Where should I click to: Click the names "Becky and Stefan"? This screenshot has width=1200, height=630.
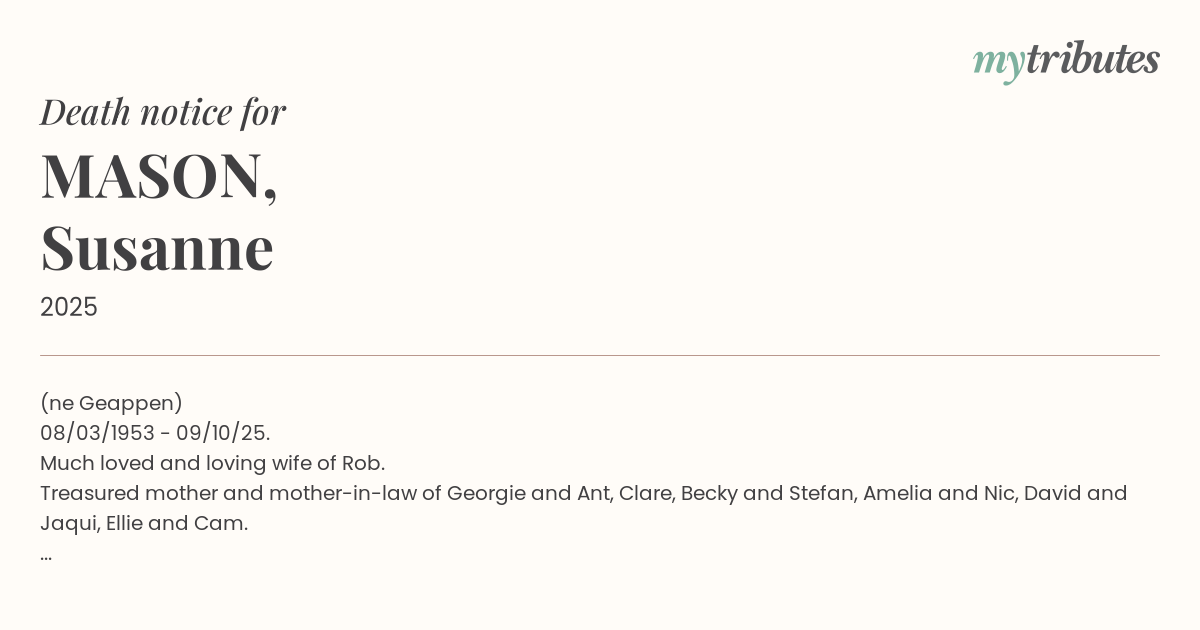[x=767, y=493]
